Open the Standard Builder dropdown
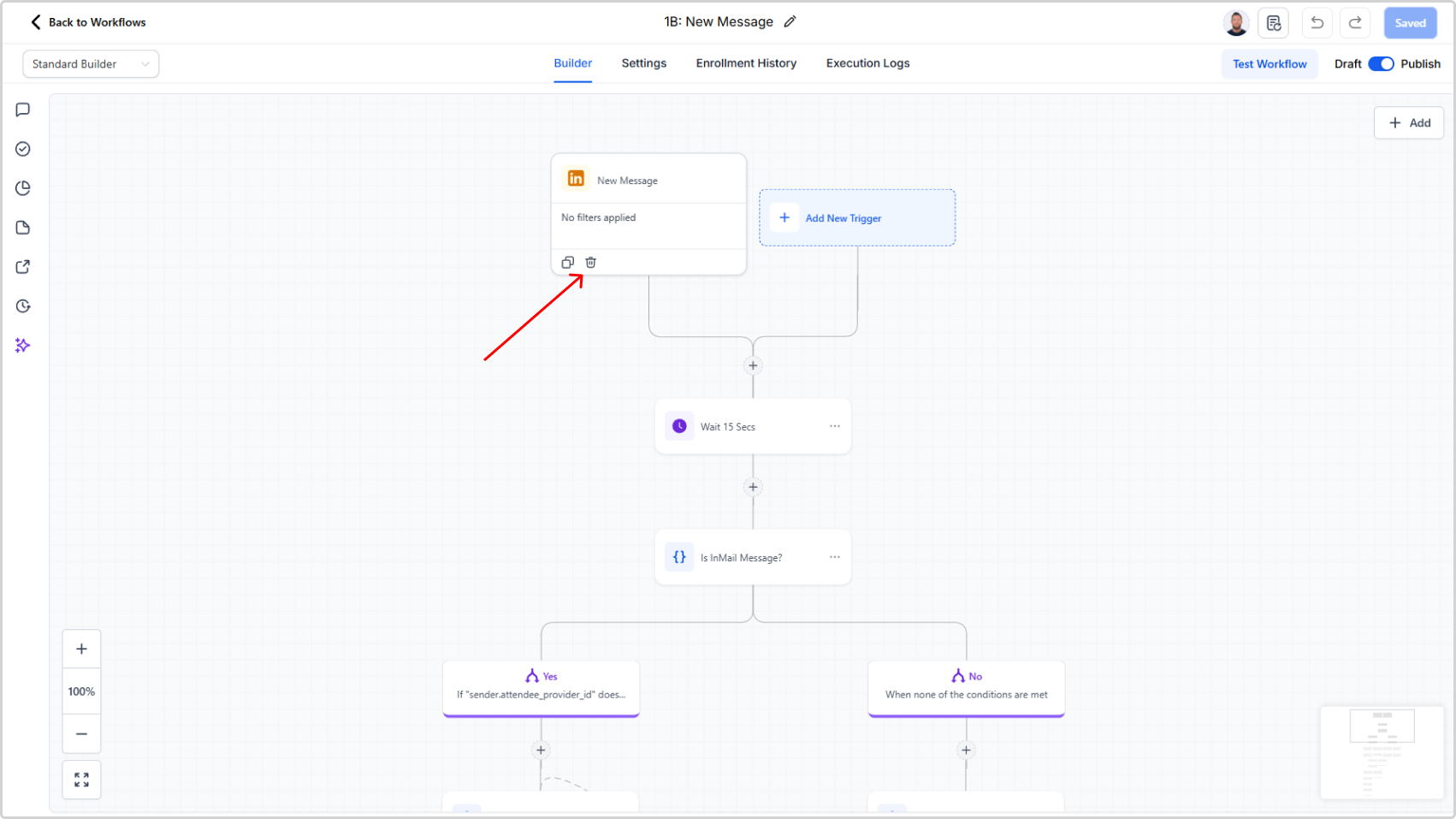 pos(91,64)
